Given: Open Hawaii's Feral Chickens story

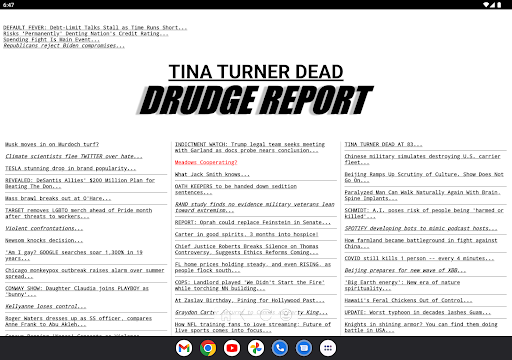Looking at the screenshot, I should [408, 300].
